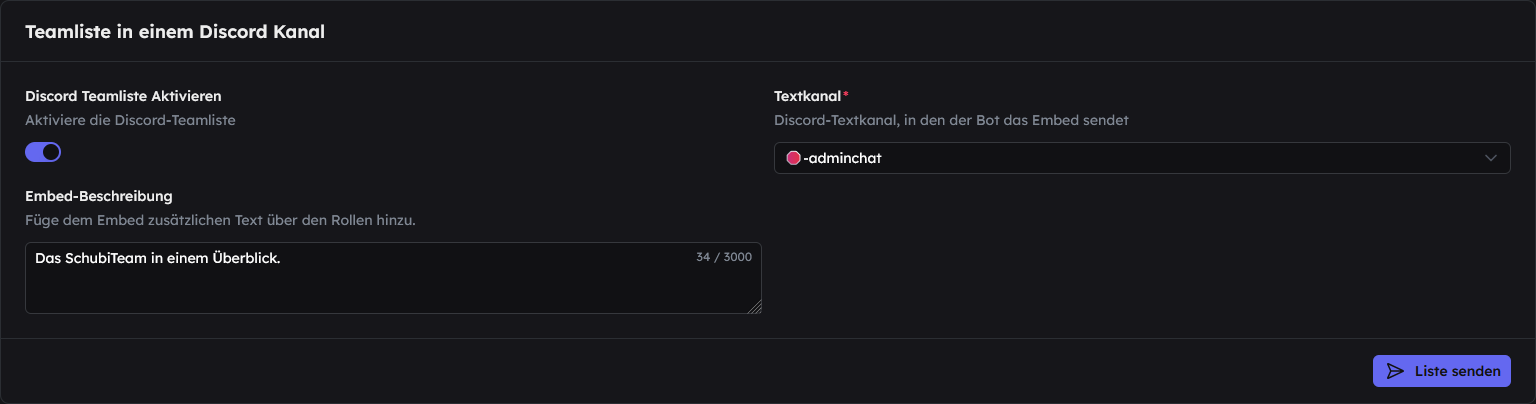1536x404 pixels.
Task: Click the 'Textkanal' field label
Action: point(808,96)
